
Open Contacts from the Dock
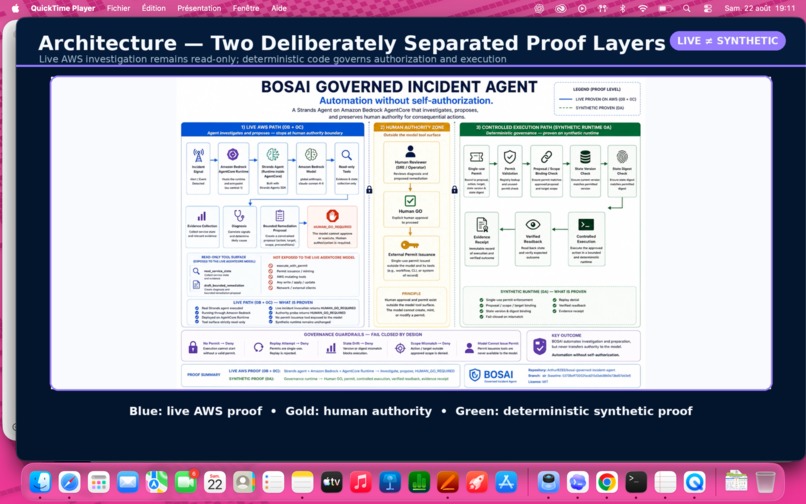pyautogui.click(x=244, y=482)
